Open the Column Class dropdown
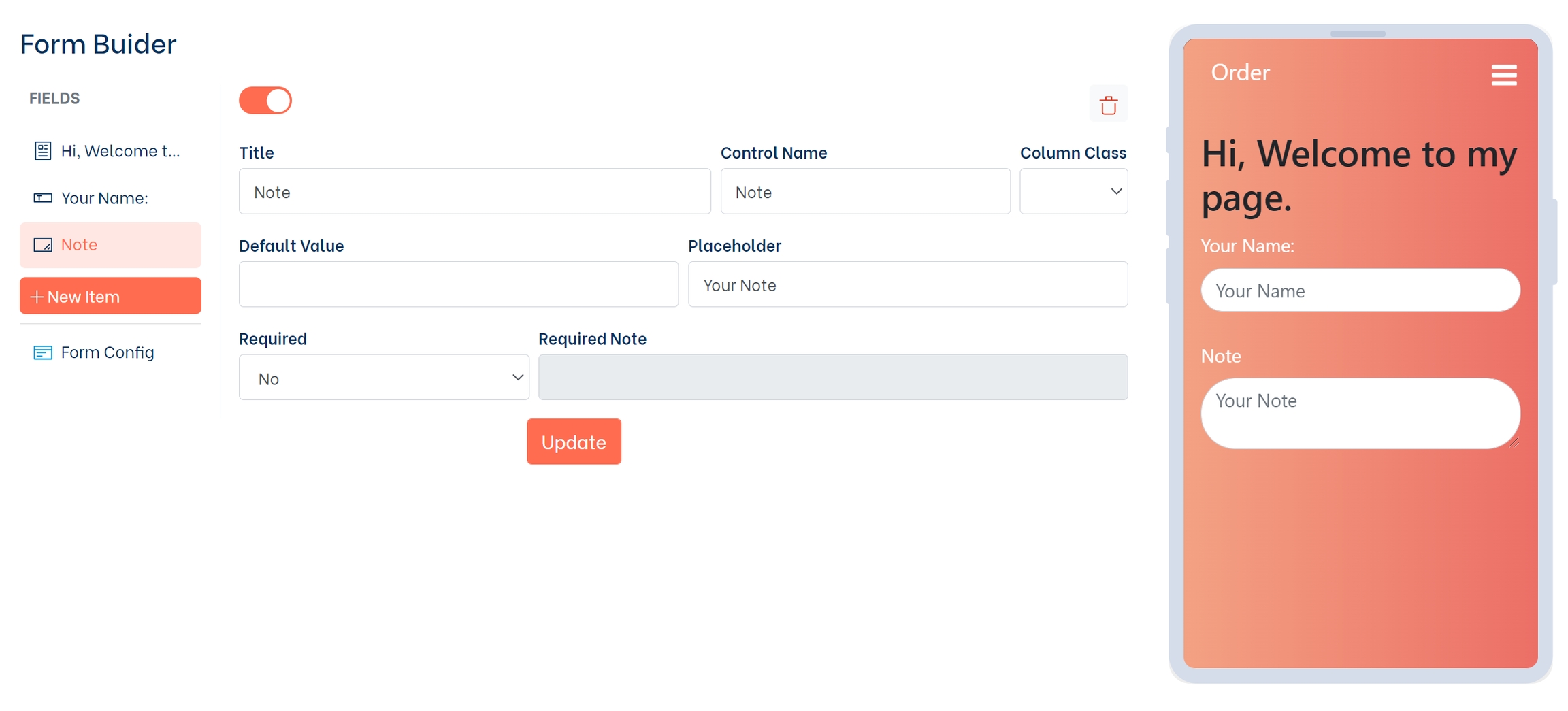 coord(1073,192)
